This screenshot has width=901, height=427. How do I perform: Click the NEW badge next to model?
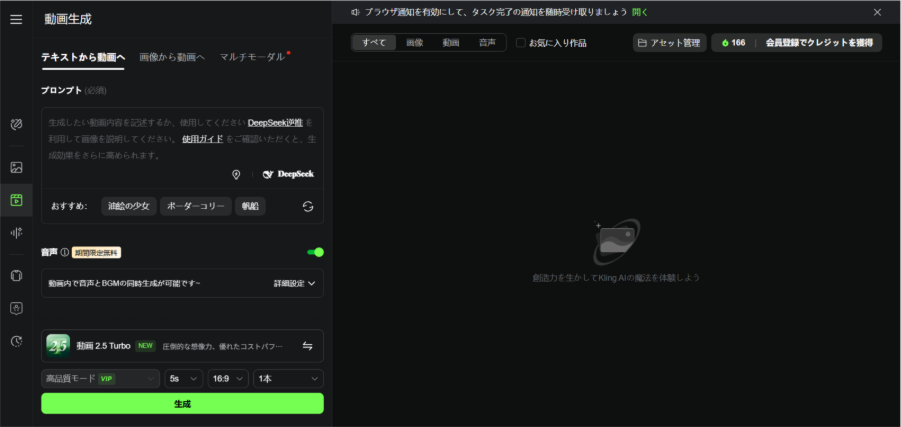[x=146, y=345]
